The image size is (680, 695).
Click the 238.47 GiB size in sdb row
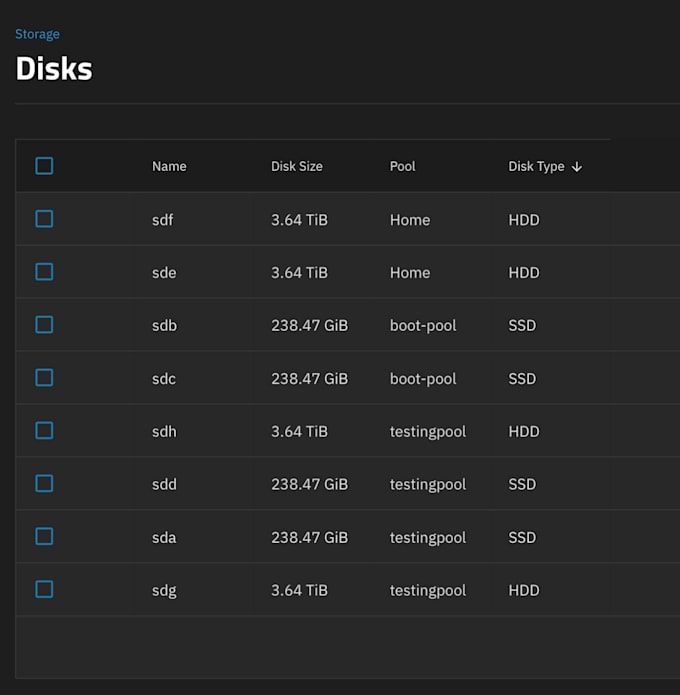click(309, 326)
